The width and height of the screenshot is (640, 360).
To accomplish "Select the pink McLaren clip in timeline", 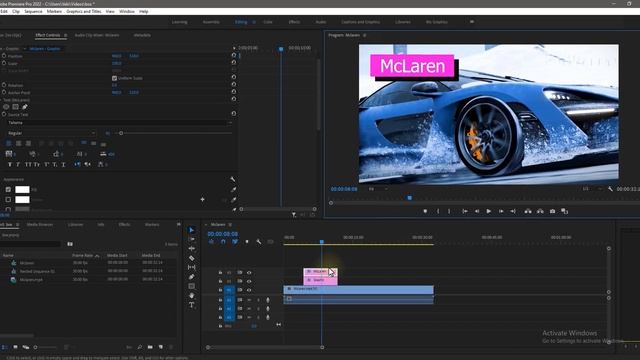I will click(x=320, y=272).
